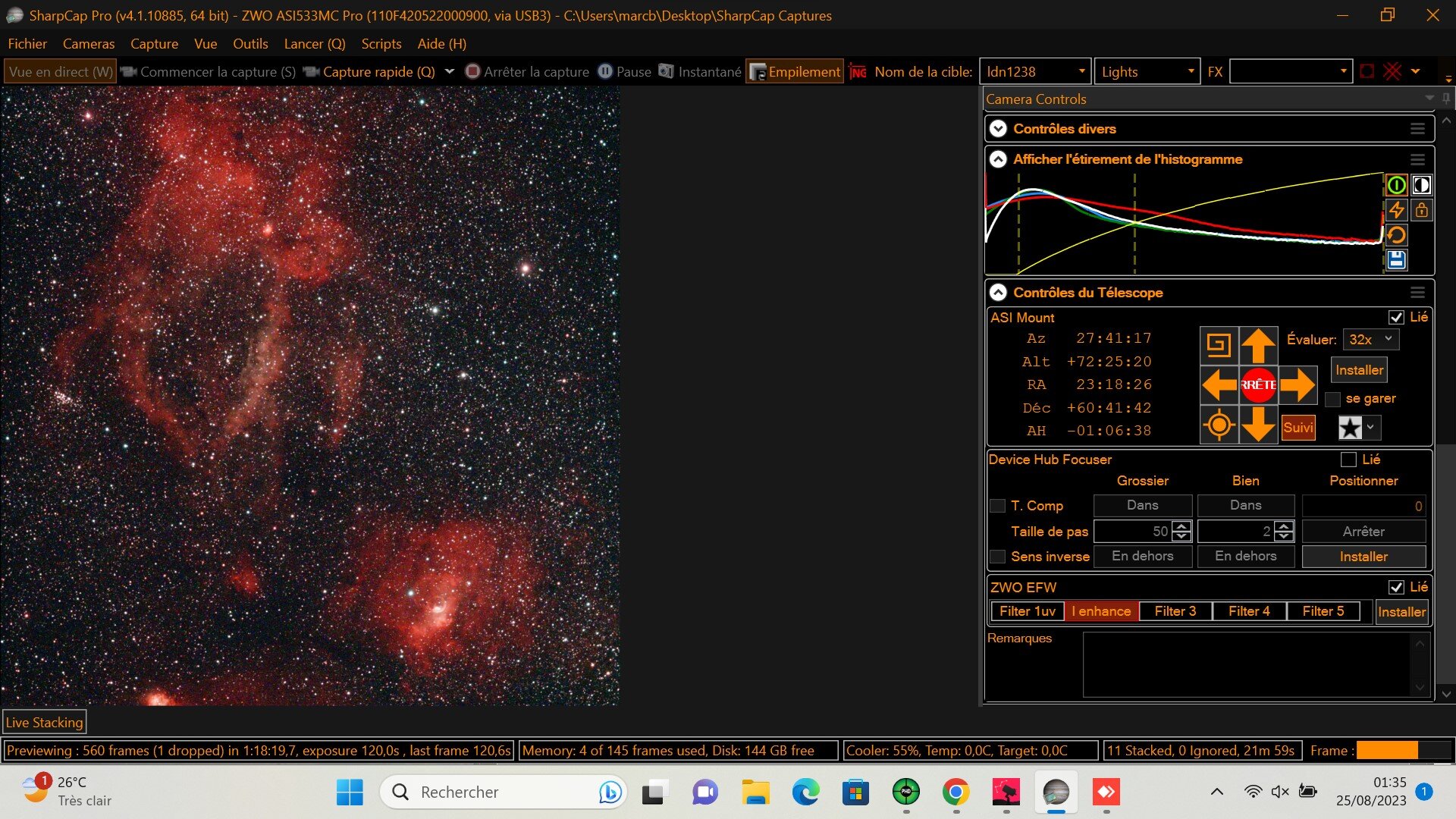The width and height of the screenshot is (1456, 819).
Task: Expand the Contrôles divers section
Action: point(999,129)
